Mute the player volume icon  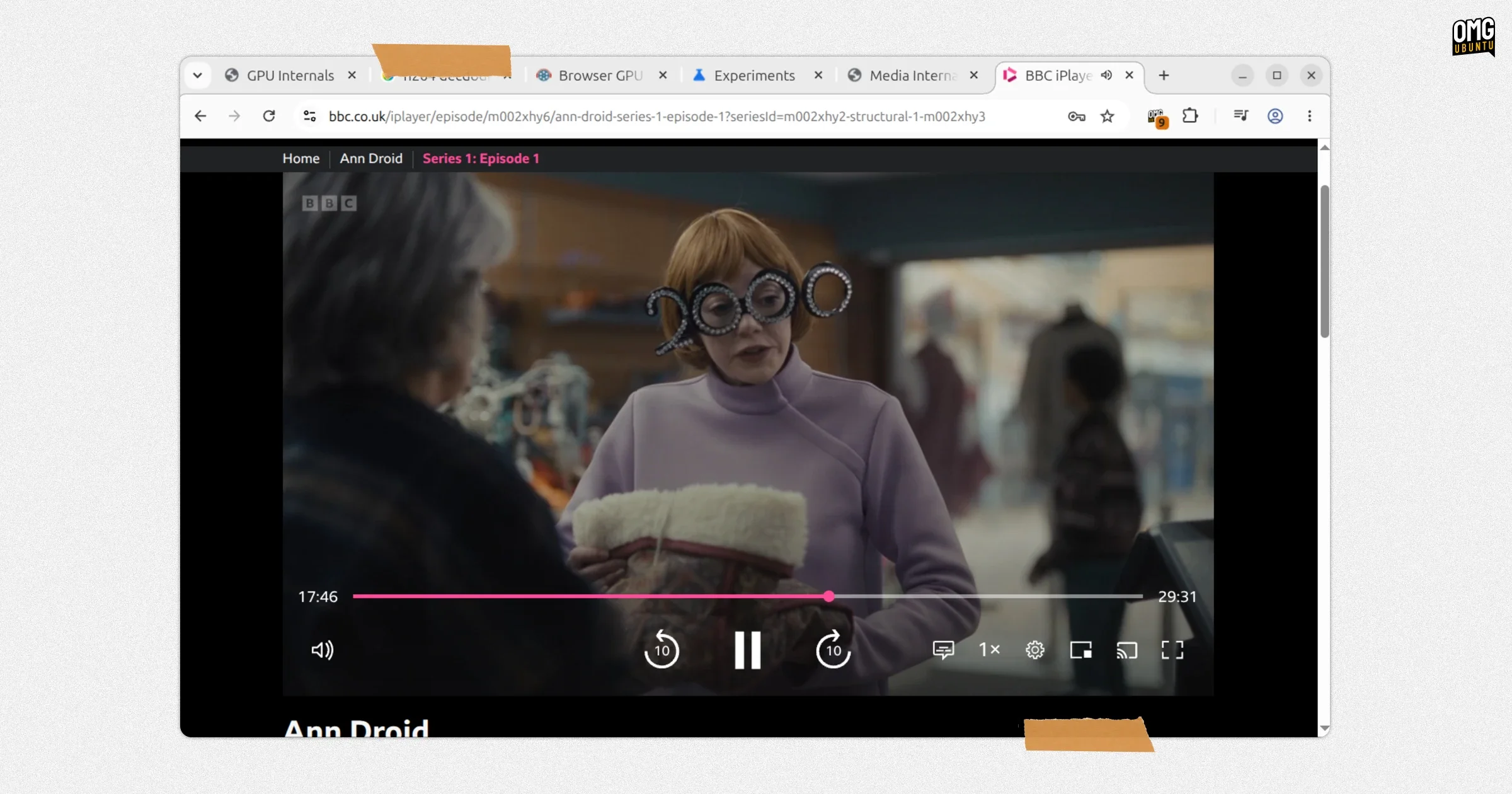pyautogui.click(x=323, y=650)
